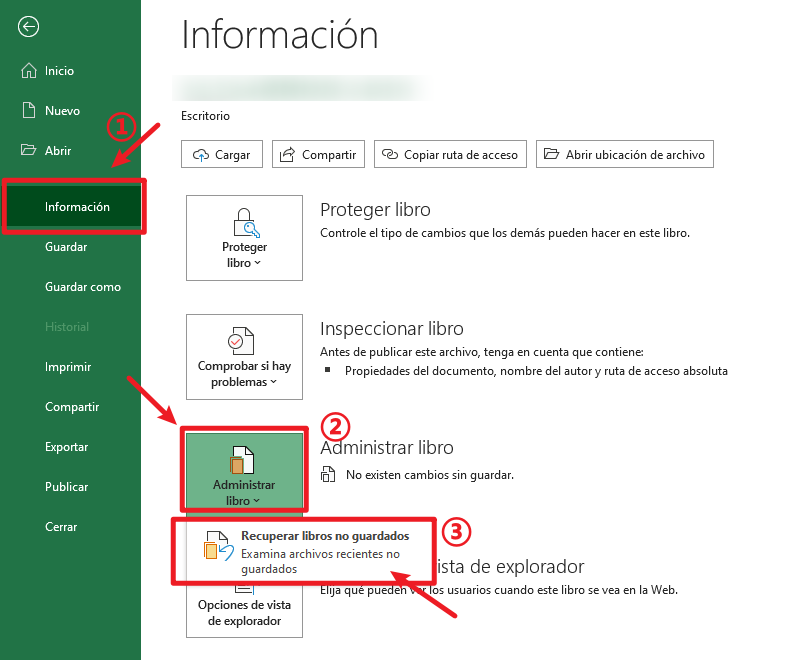Expand the Proteger libro dropdown
This screenshot has height=660, width=788.
coord(244,238)
